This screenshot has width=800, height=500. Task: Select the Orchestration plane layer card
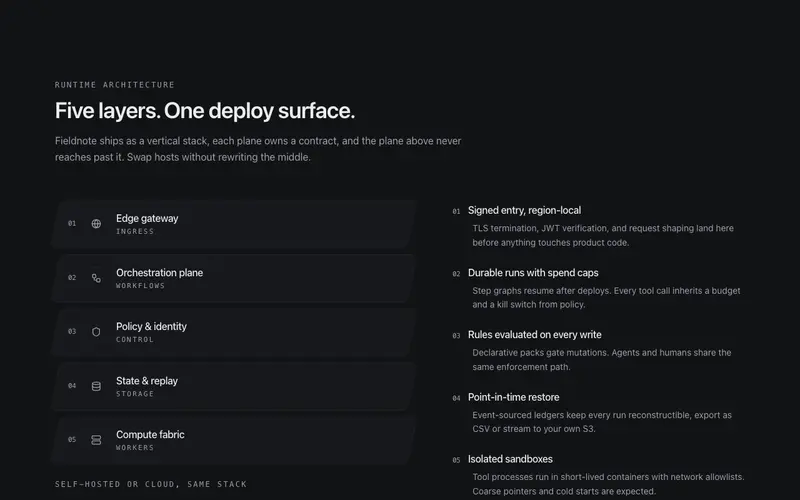(x=234, y=279)
